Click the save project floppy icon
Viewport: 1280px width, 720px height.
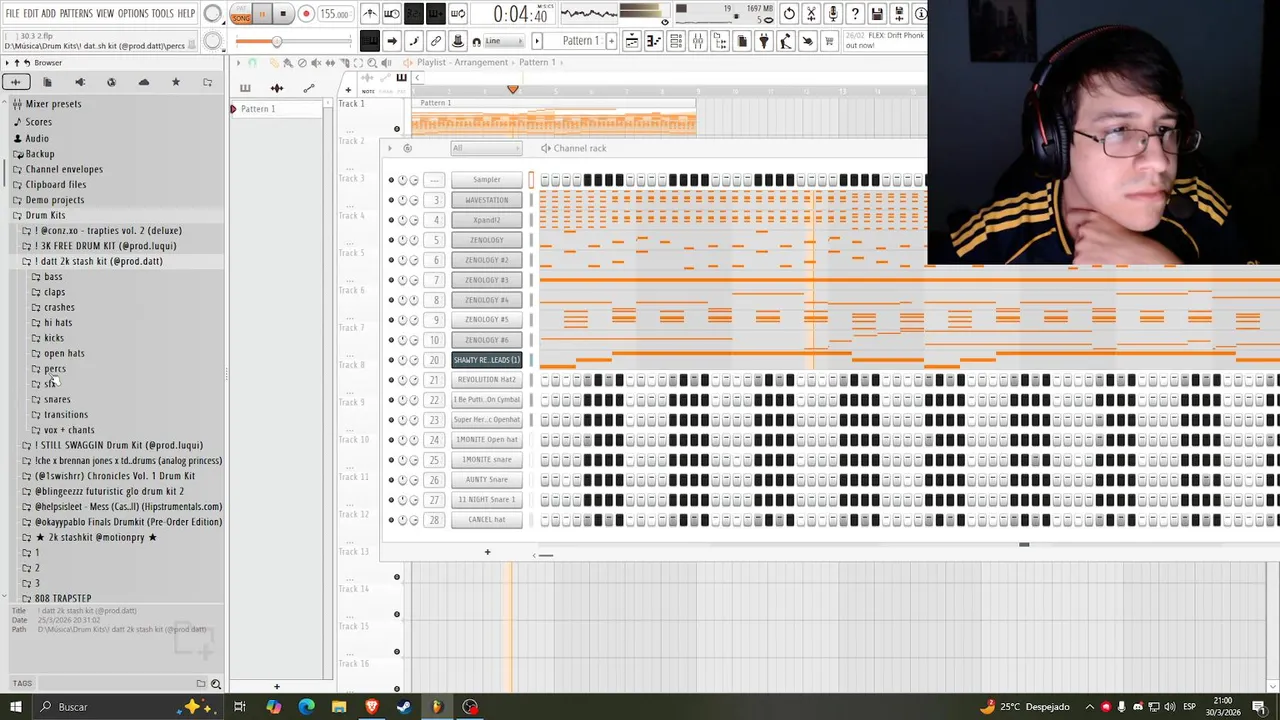[x=877, y=14]
